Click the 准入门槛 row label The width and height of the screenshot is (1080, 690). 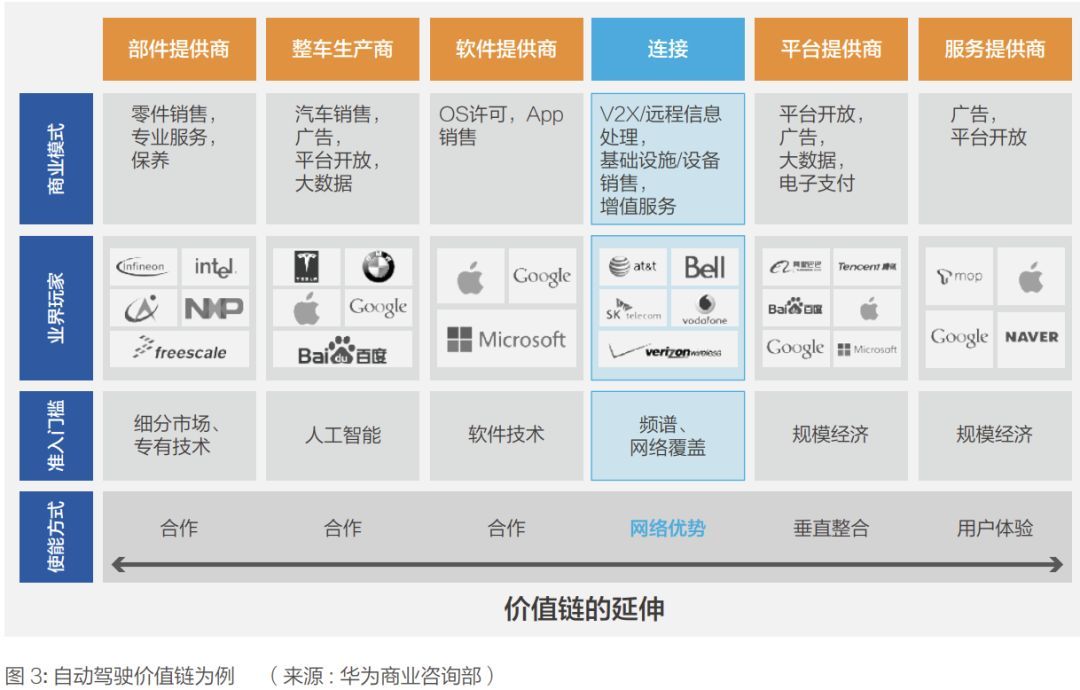56,435
